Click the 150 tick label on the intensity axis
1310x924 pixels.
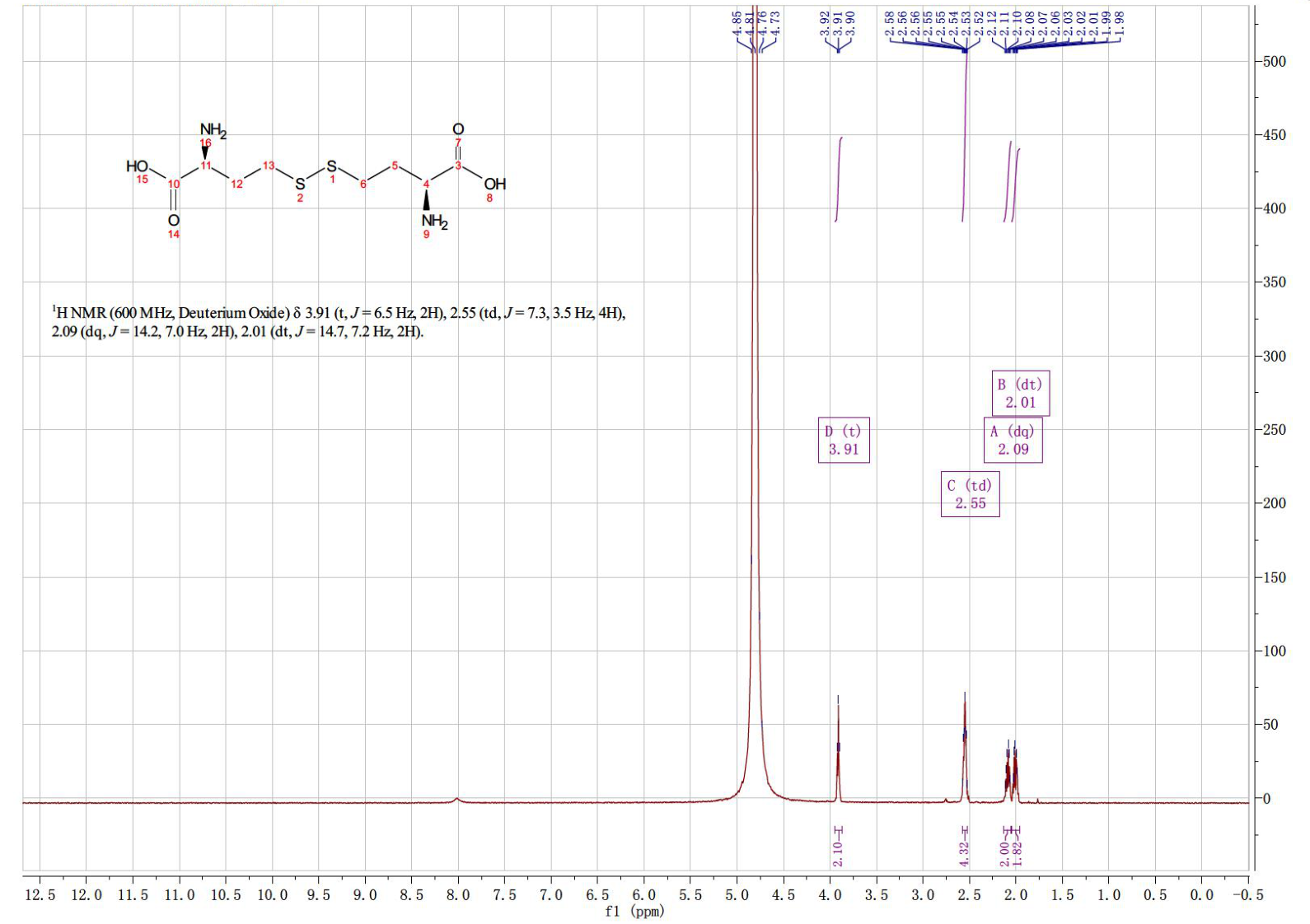pos(1274,578)
